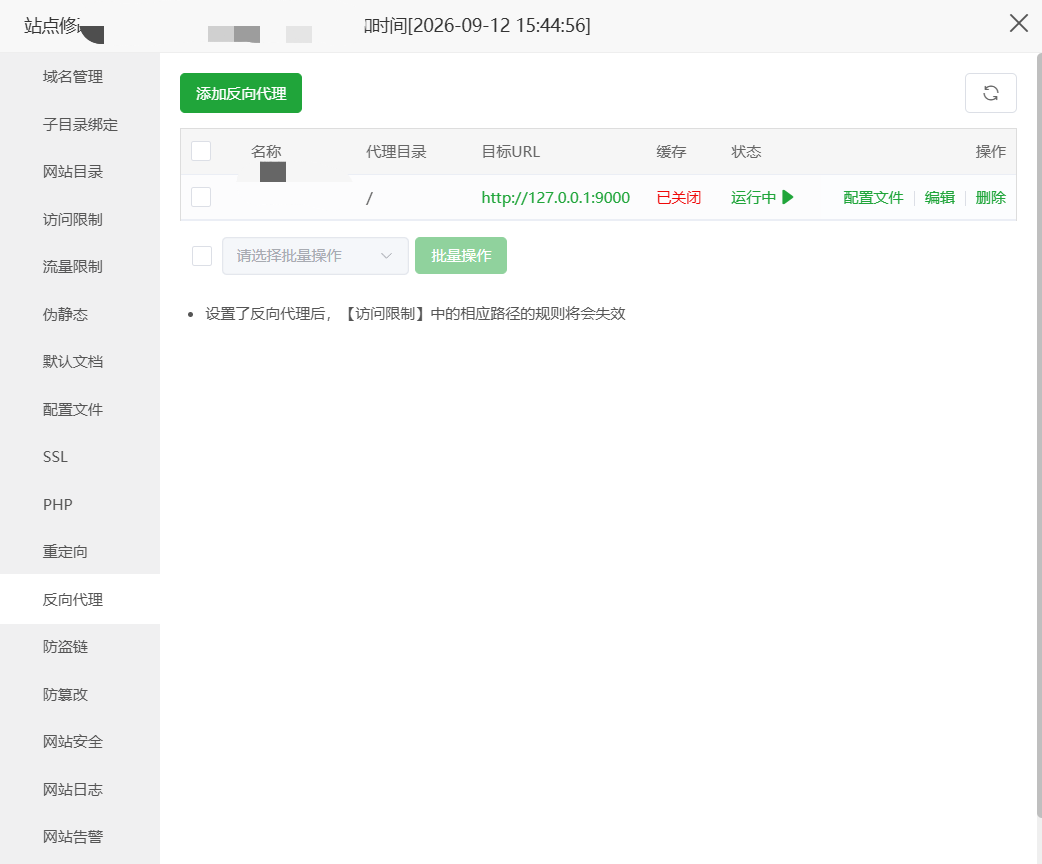Click the 代理目录 column header
This screenshot has width=1042, height=864.
click(396, 152)
